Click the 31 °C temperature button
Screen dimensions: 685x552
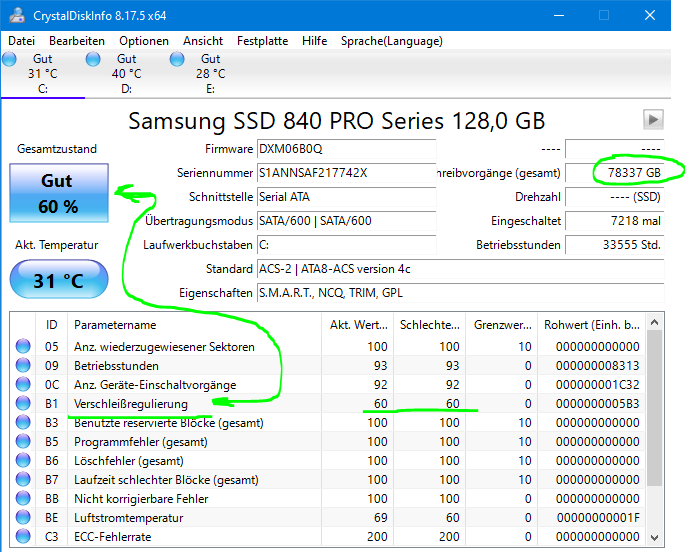[x=59, y=279]
